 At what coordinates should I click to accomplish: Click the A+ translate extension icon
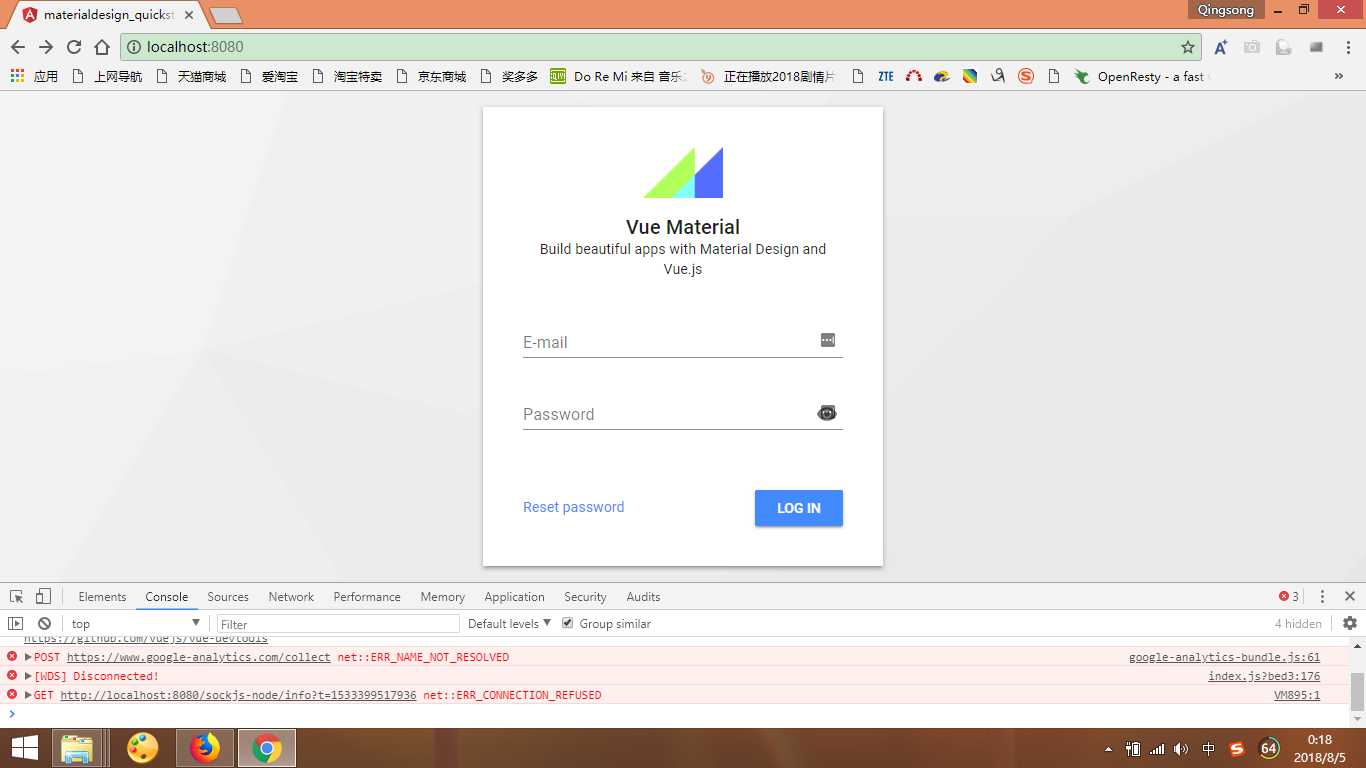pos(1221,47)
